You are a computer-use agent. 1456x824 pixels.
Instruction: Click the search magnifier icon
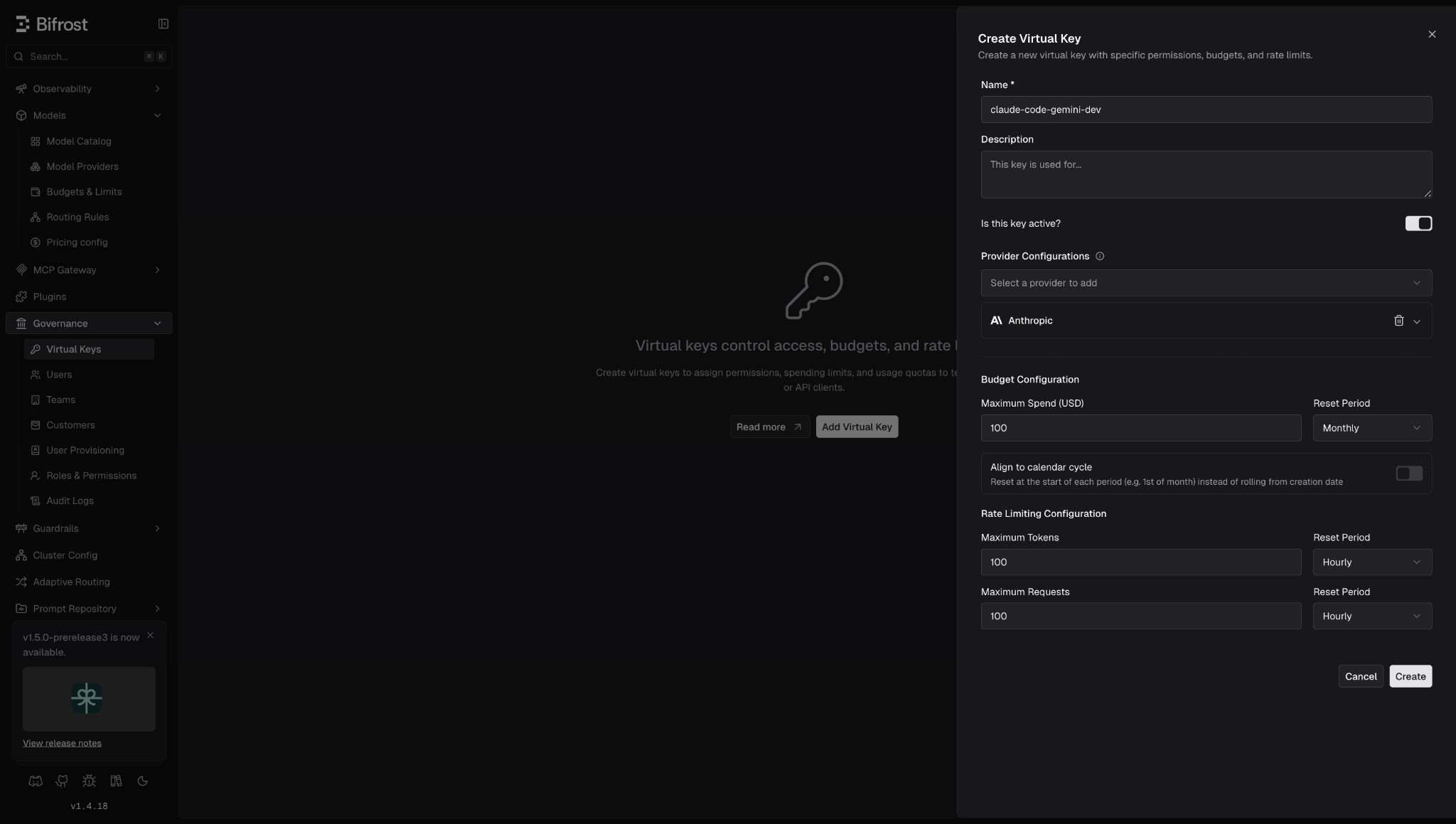18,56
